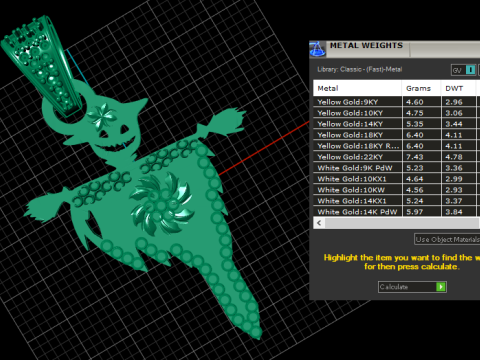480x360 pixels.
Task: Click the left arrow of horizontal scrollbar
Action: pyautogui.click(x=319, y=223)
